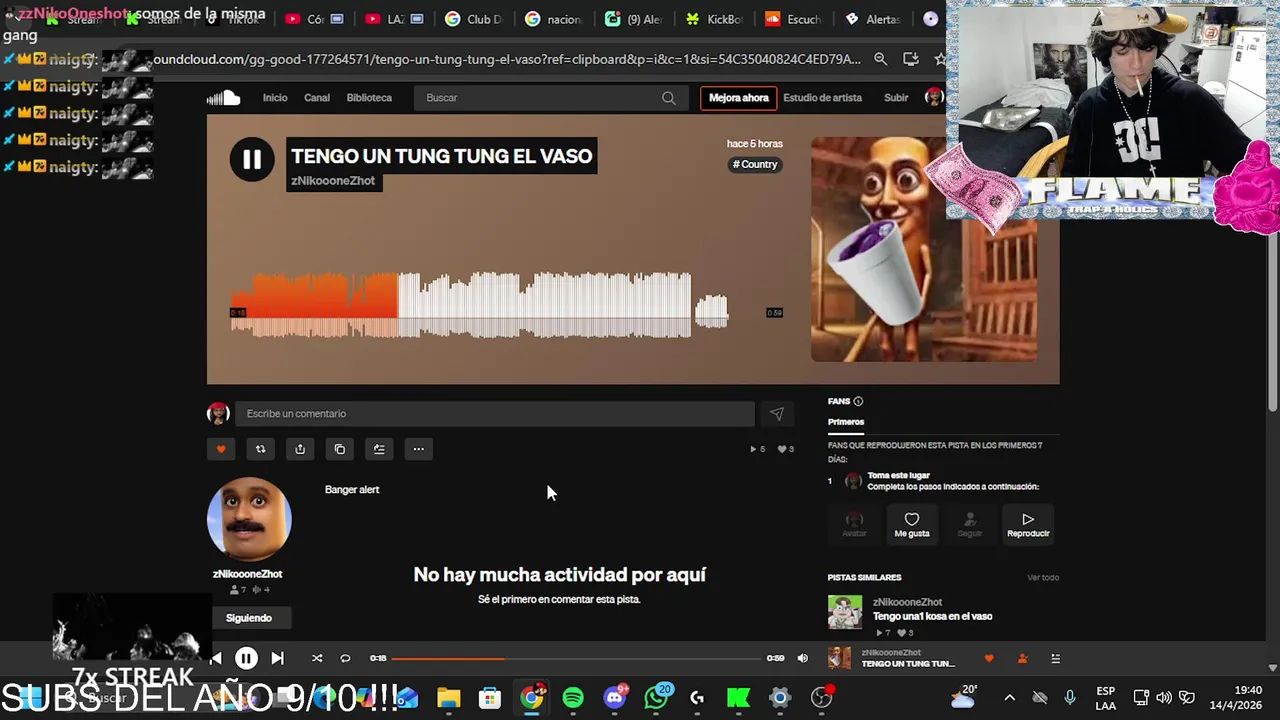Go to Inicio in SoundCloud navigation
Screen dimensions: 1280x720
coord(275,98)
